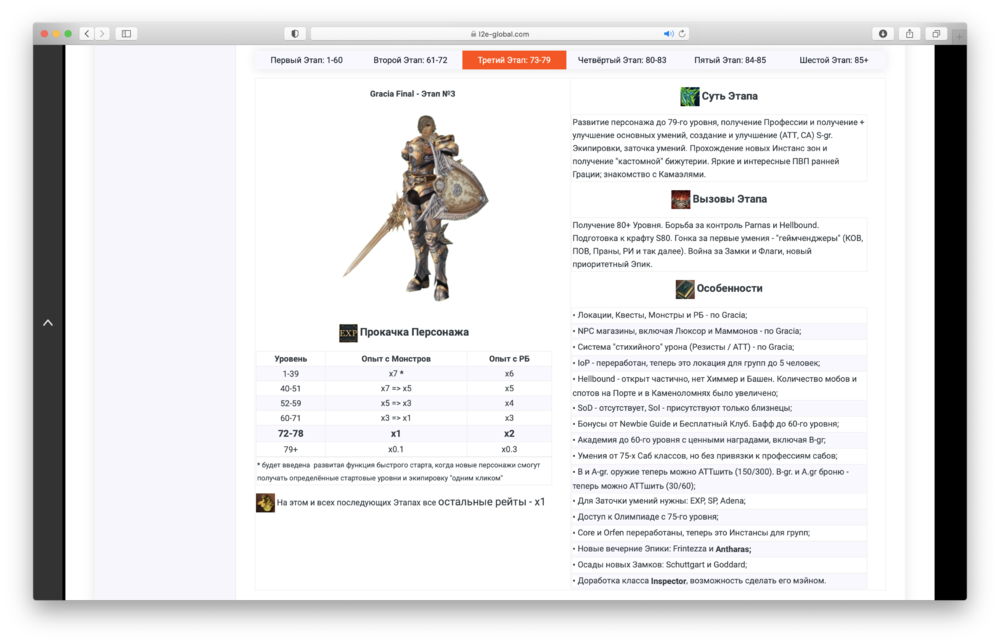Open Safari's Downloads icon in toolbar

[x=883, y=32]
